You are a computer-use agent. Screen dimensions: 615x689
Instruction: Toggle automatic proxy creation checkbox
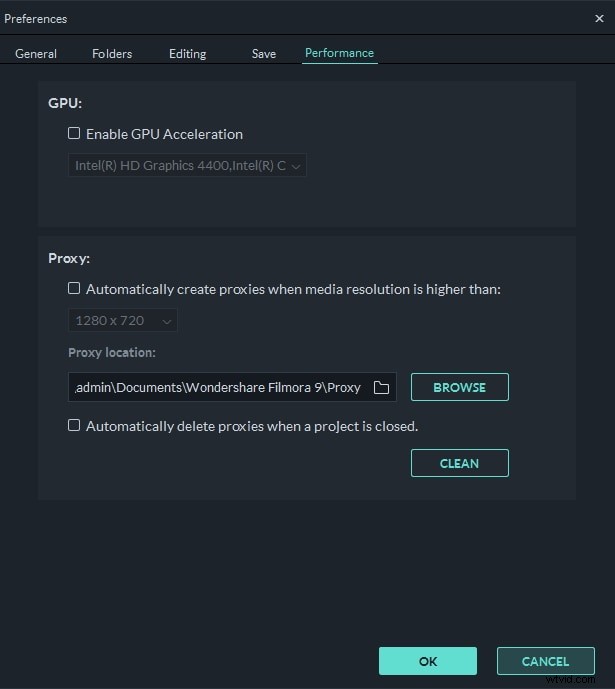click(74, 289)
